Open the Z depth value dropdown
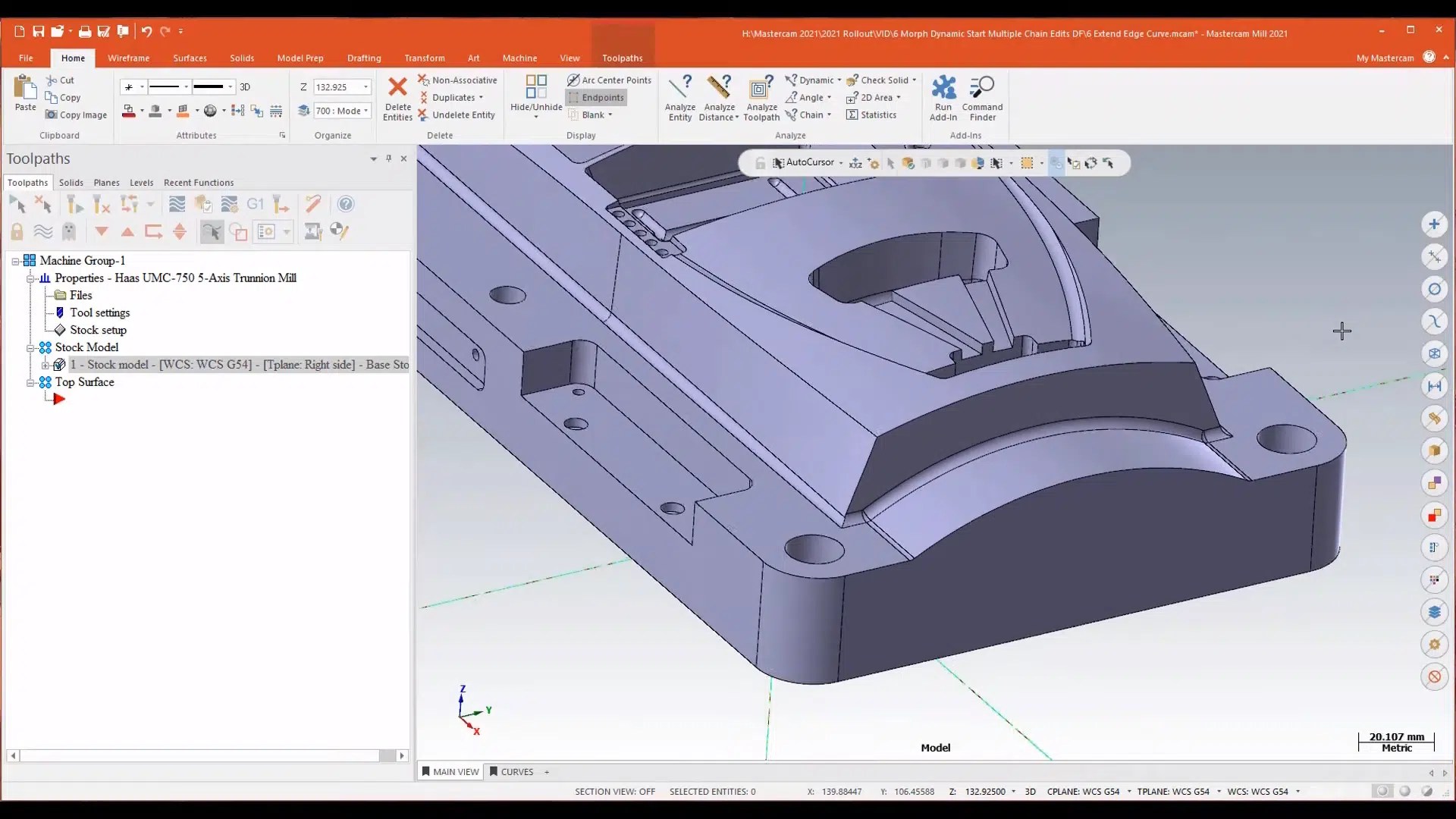 pos(366,87)
